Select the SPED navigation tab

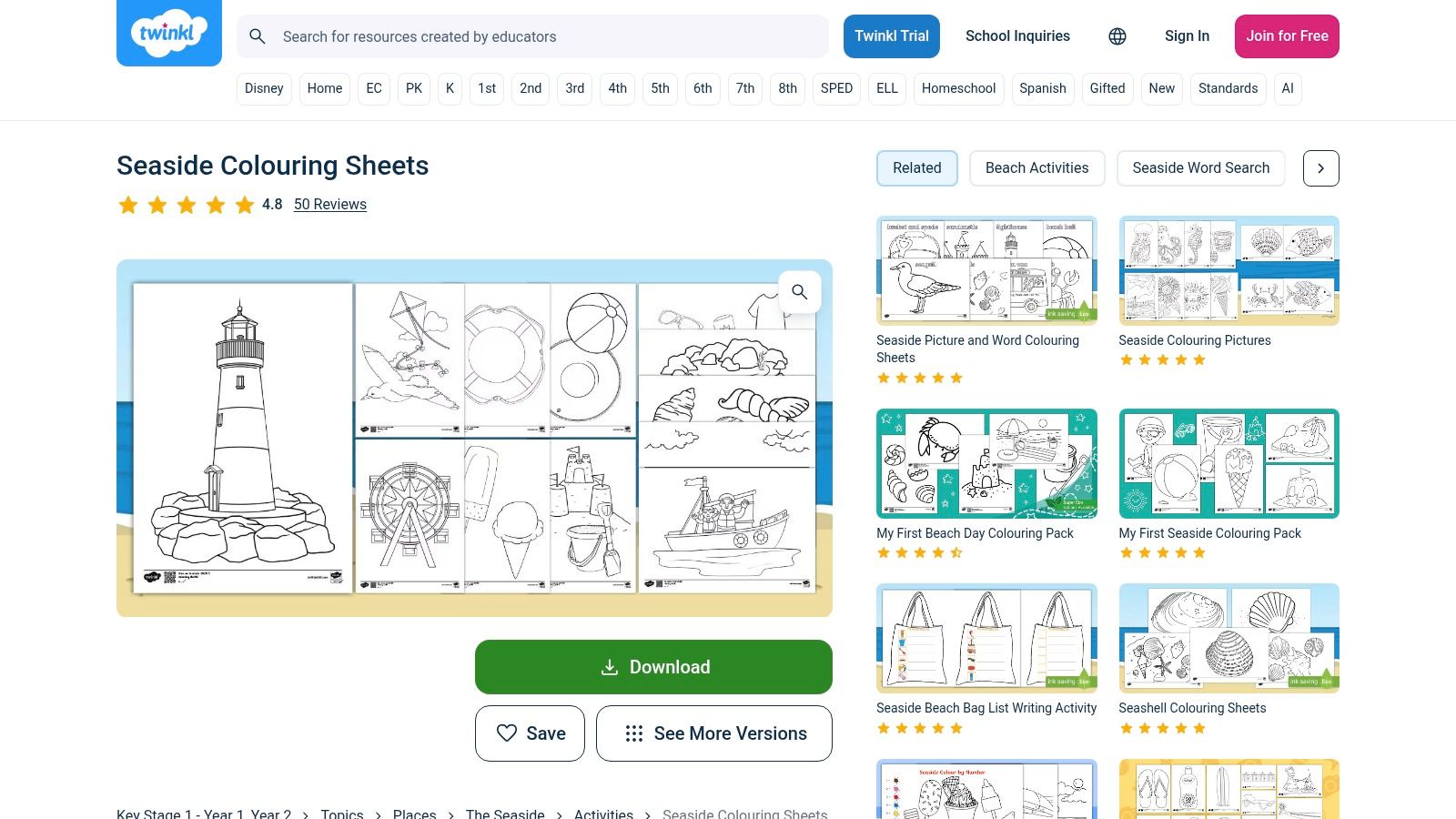click(836, 88)
